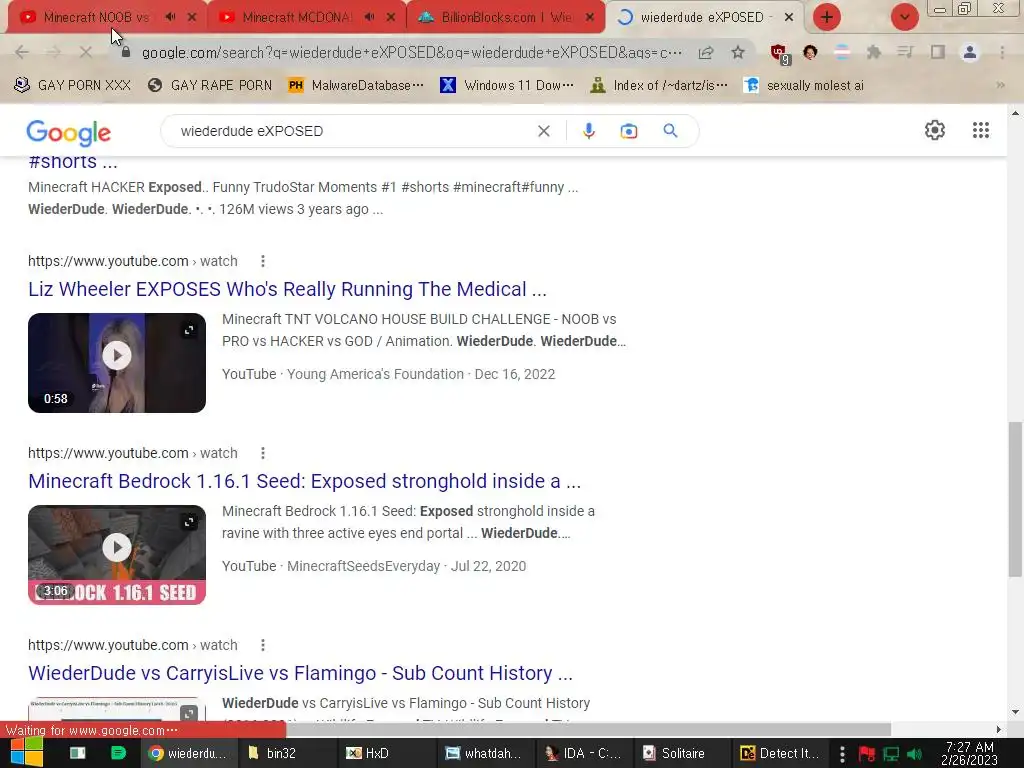This screenshot has width=1024, height=768.
Task: Open the MalwareDatabase bookmark
Action: [356, 86]
